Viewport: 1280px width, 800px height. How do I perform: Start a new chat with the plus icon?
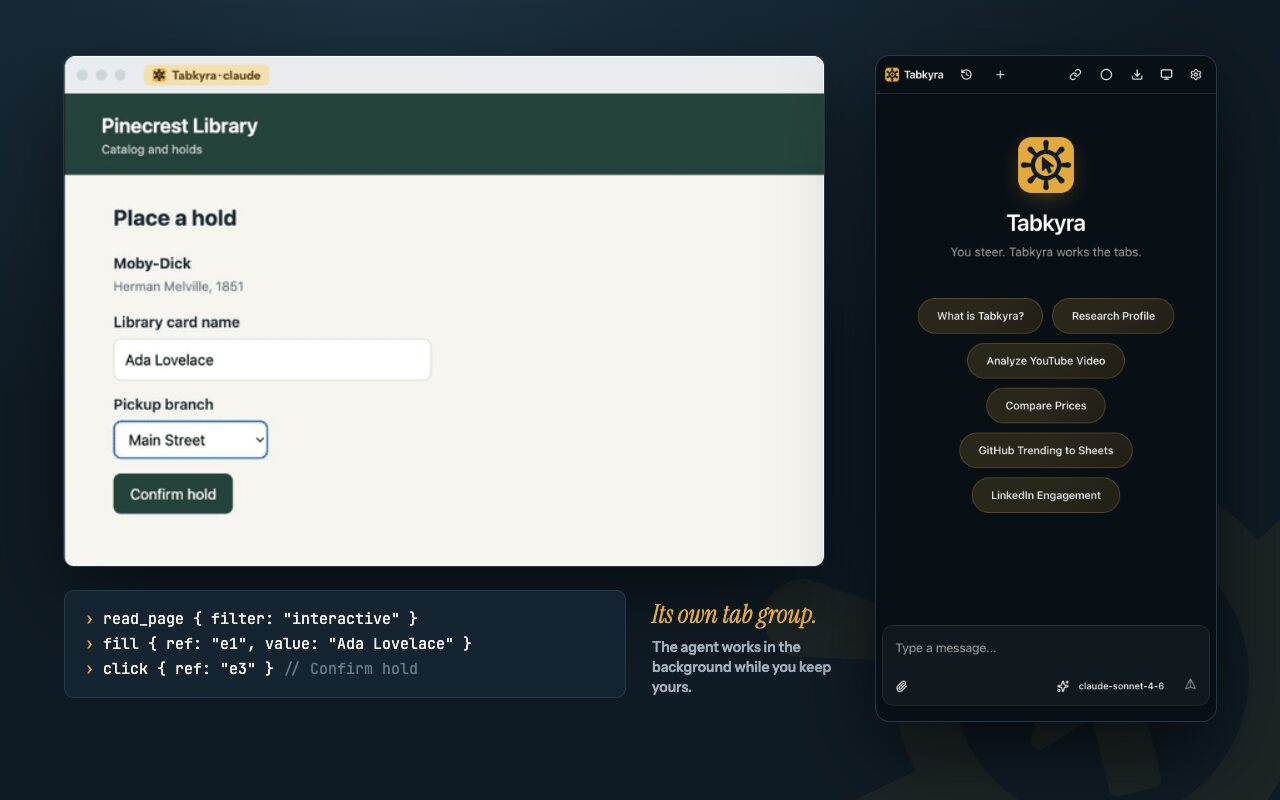(1000, 75)
